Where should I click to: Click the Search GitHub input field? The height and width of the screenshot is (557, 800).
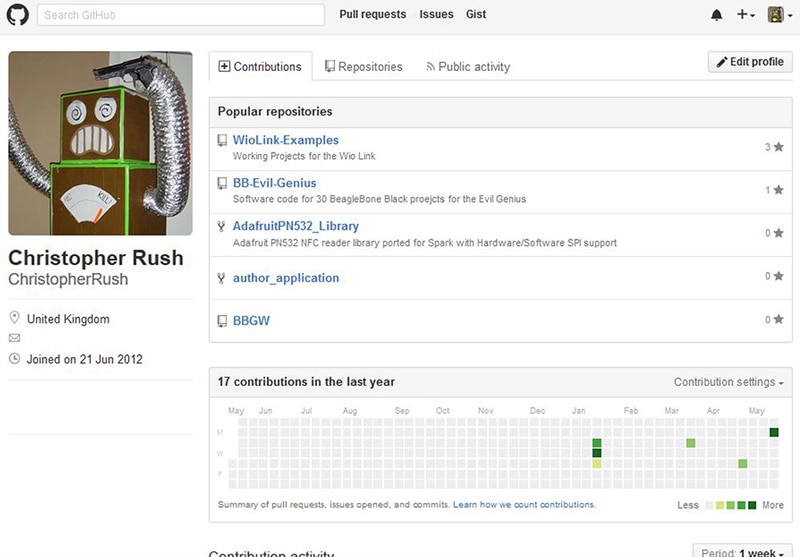click(181, 15)
